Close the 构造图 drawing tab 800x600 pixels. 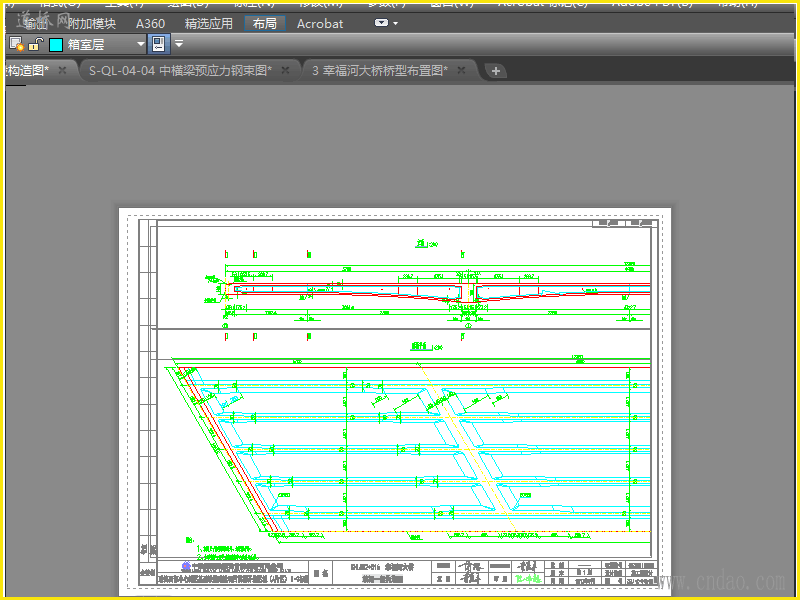(x=62, y=70)
